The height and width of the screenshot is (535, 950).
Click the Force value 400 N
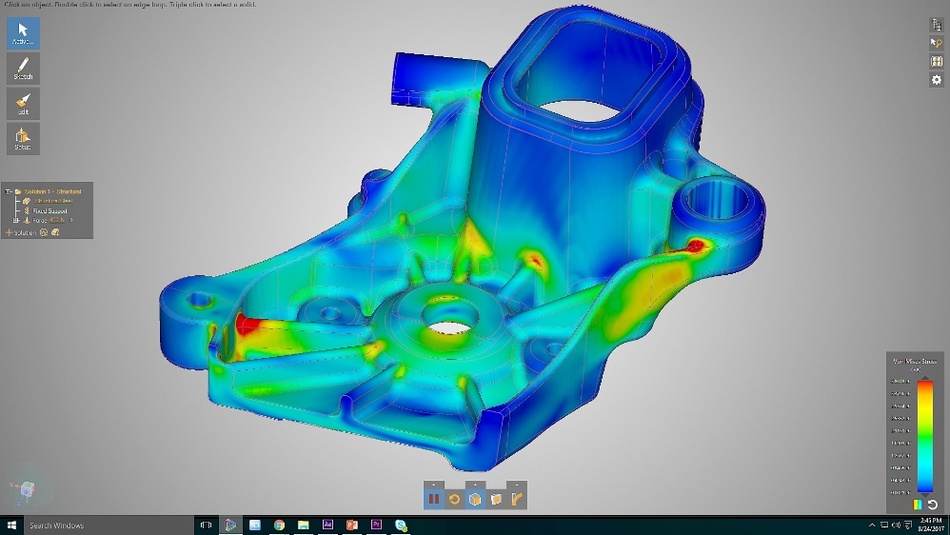[x=56, y=221]
